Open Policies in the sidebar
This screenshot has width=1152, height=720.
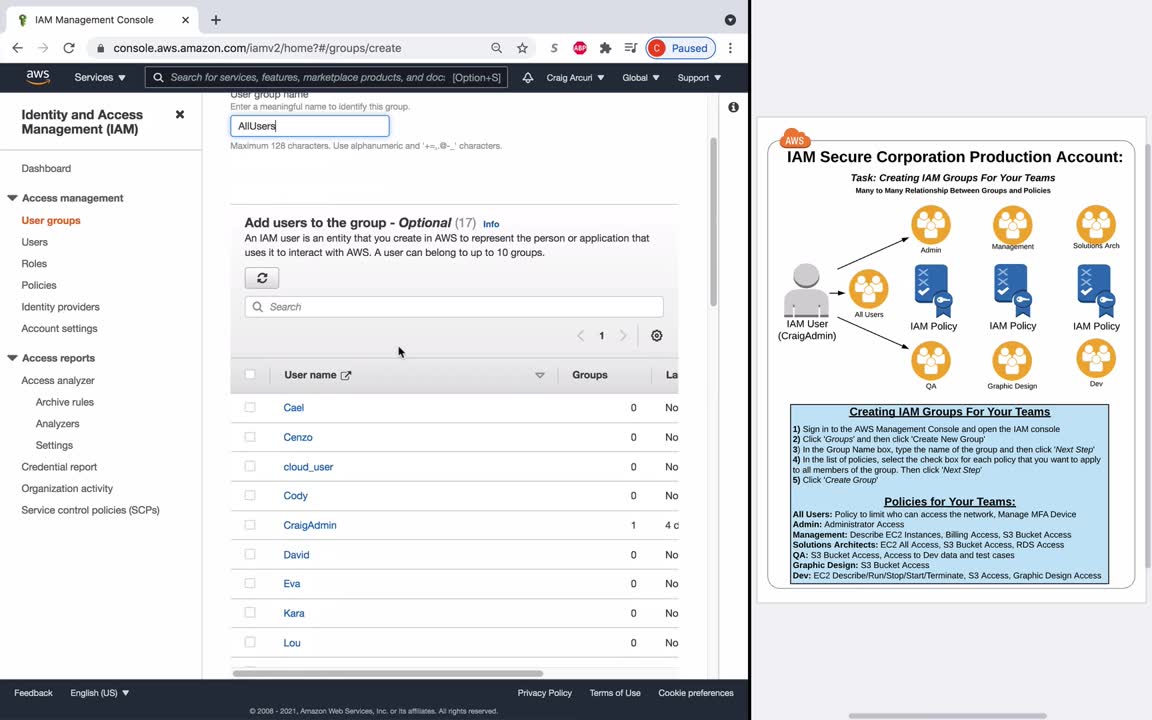(x=39, y=285)
